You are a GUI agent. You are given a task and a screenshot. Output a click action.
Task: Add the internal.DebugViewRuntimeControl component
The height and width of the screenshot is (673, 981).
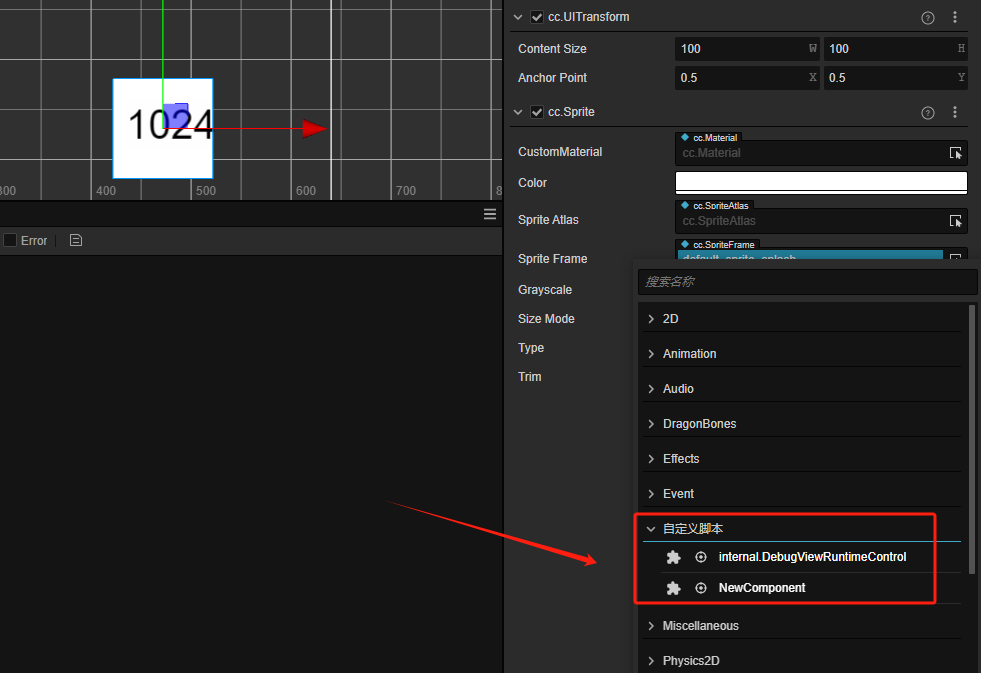point(811,557)
